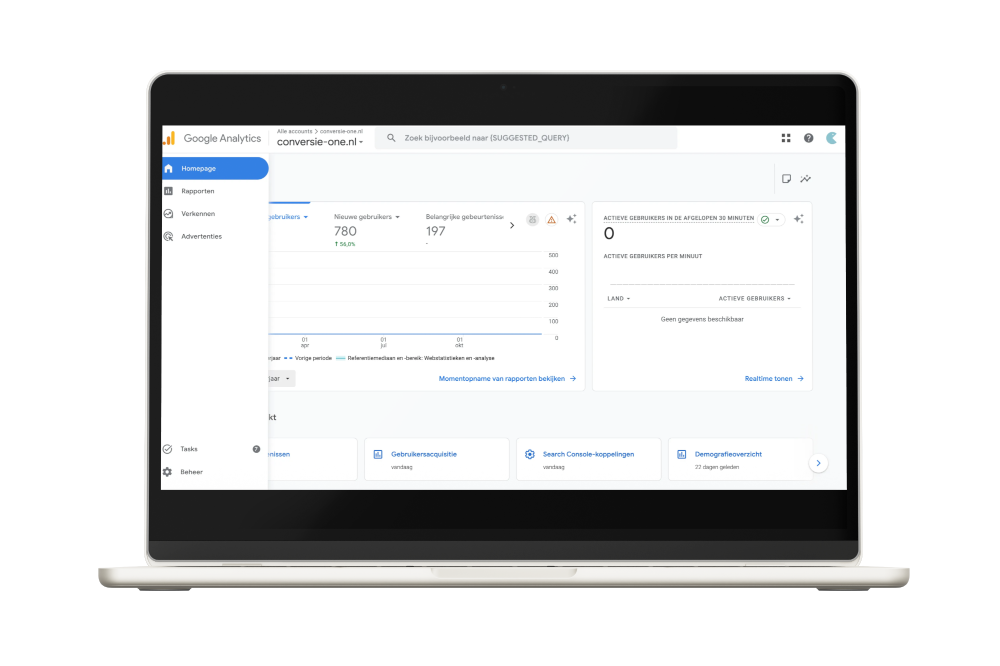This screenshot has width=1000, height=666.
Task: Expand the gebruikers metric dropdown
Action: coord(305,217)
